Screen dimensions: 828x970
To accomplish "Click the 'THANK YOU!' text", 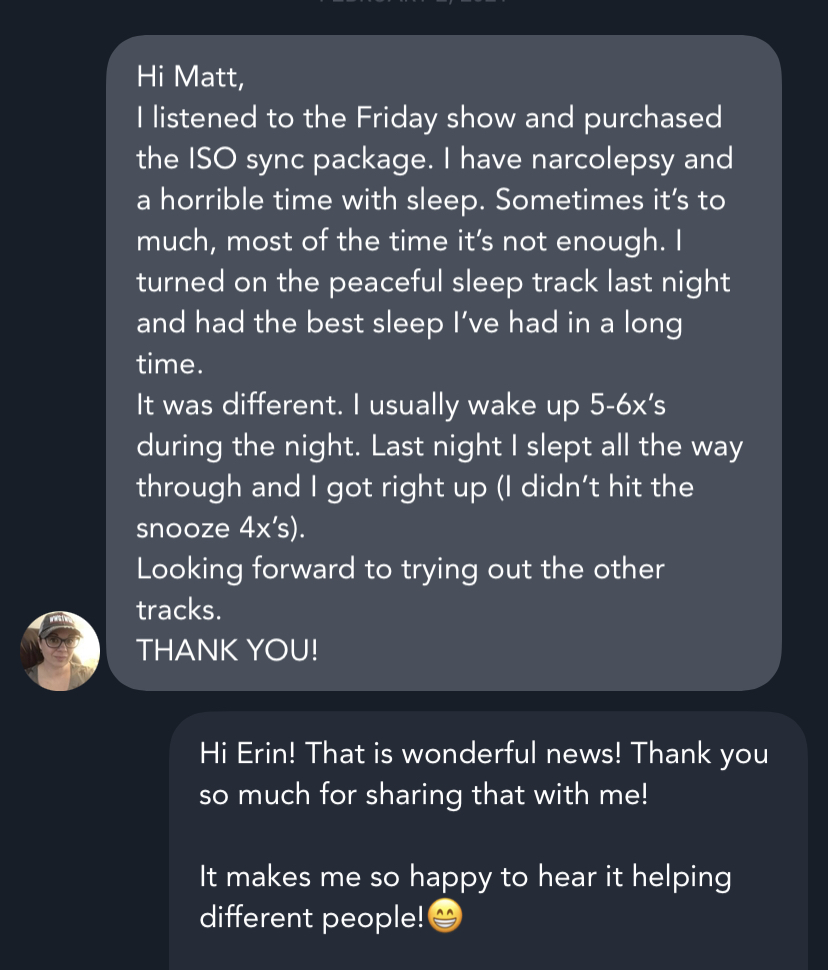I will (227, 650).
